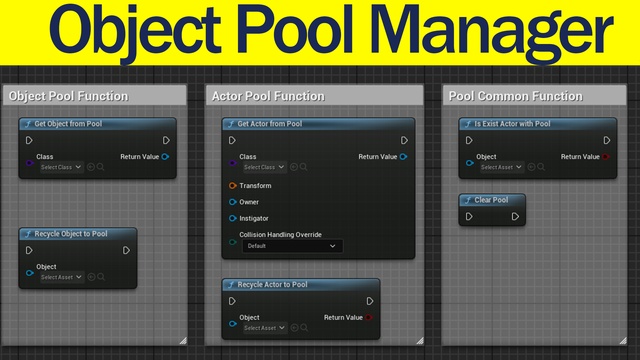Click the Clear Pool node title
Viewport: 640px width, 360px height.
tap(492, 200)
